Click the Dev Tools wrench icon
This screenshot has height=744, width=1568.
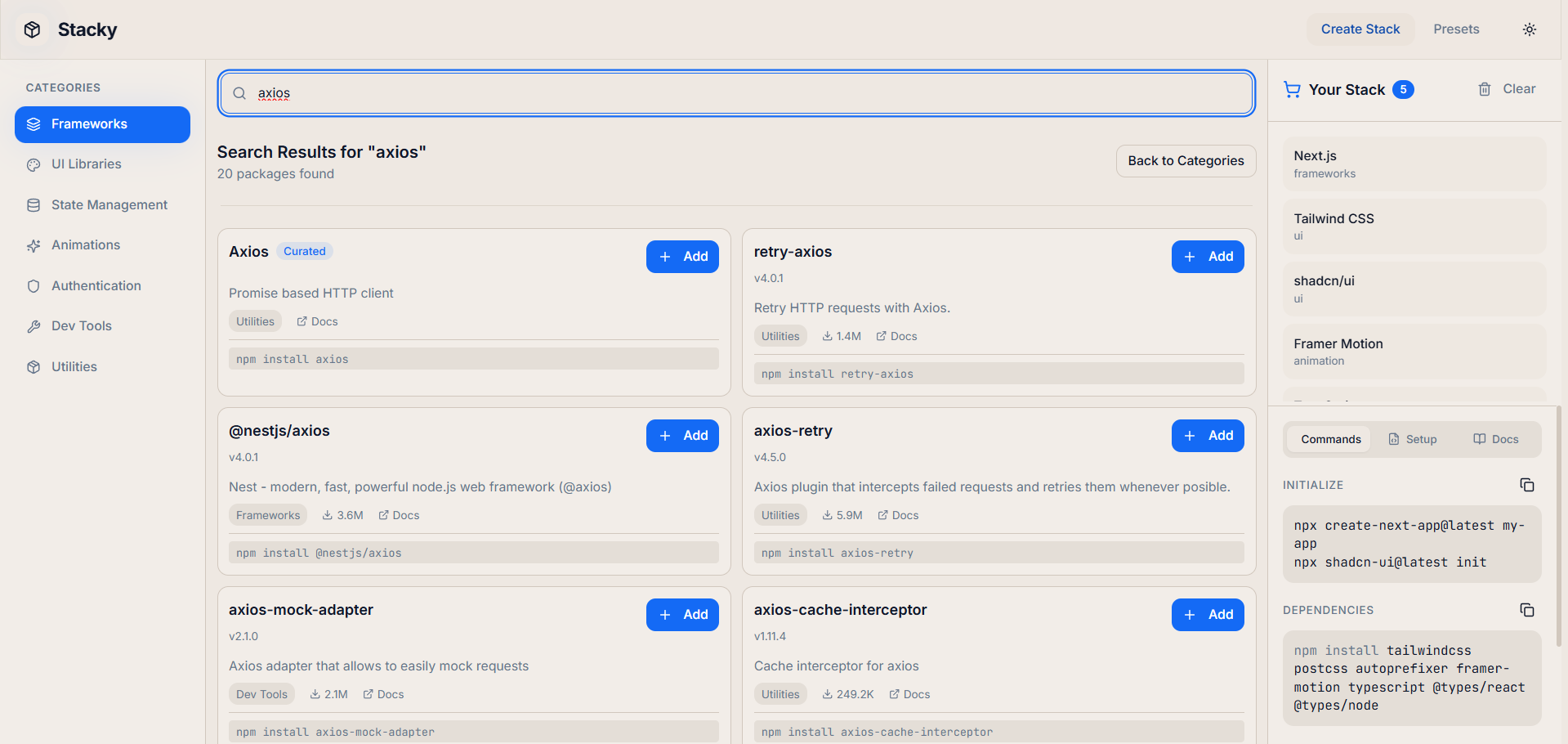(x=34, y=326)
